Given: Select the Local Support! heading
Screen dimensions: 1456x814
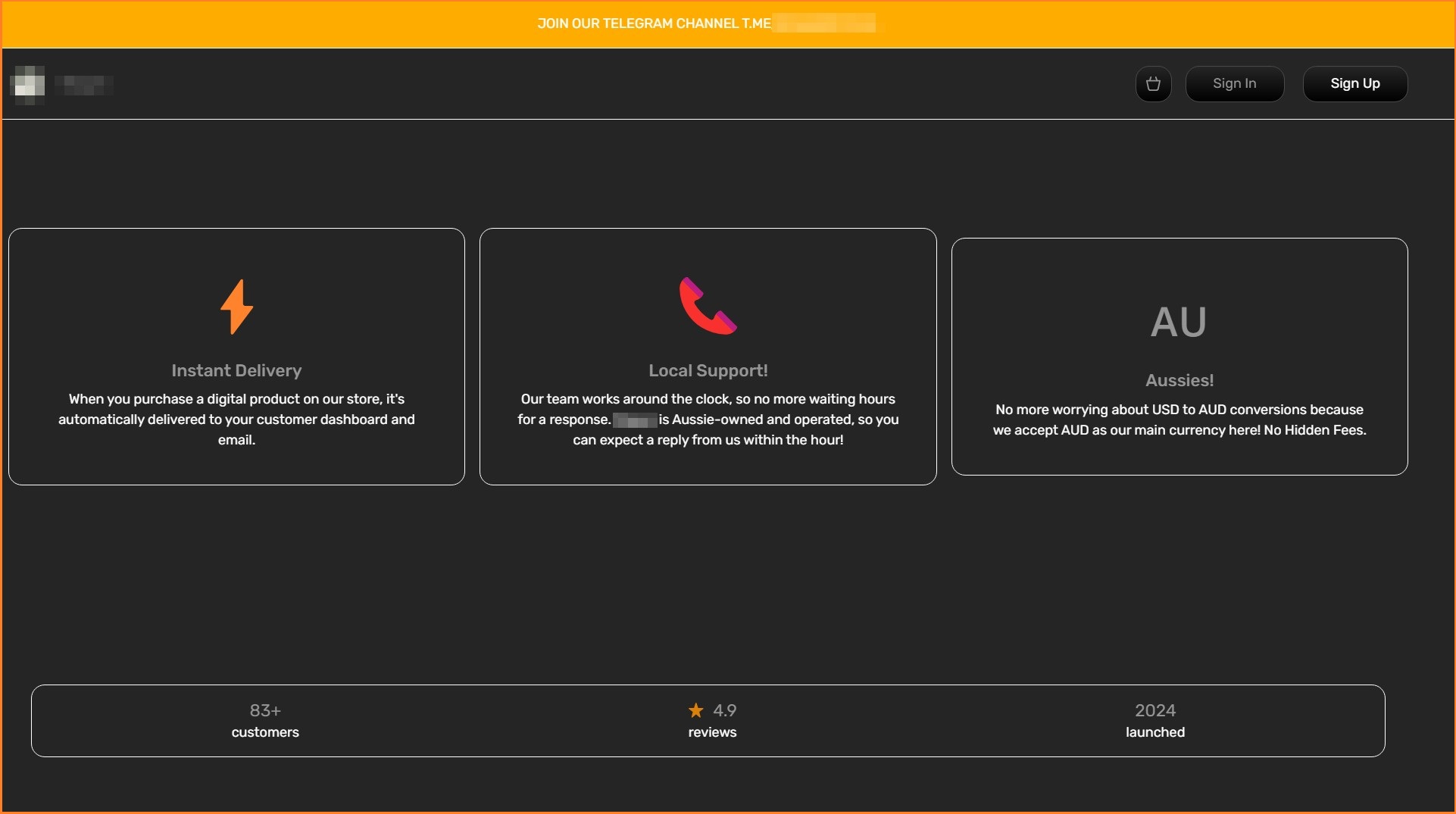Looking at the screenshot, I should point(708,370).
